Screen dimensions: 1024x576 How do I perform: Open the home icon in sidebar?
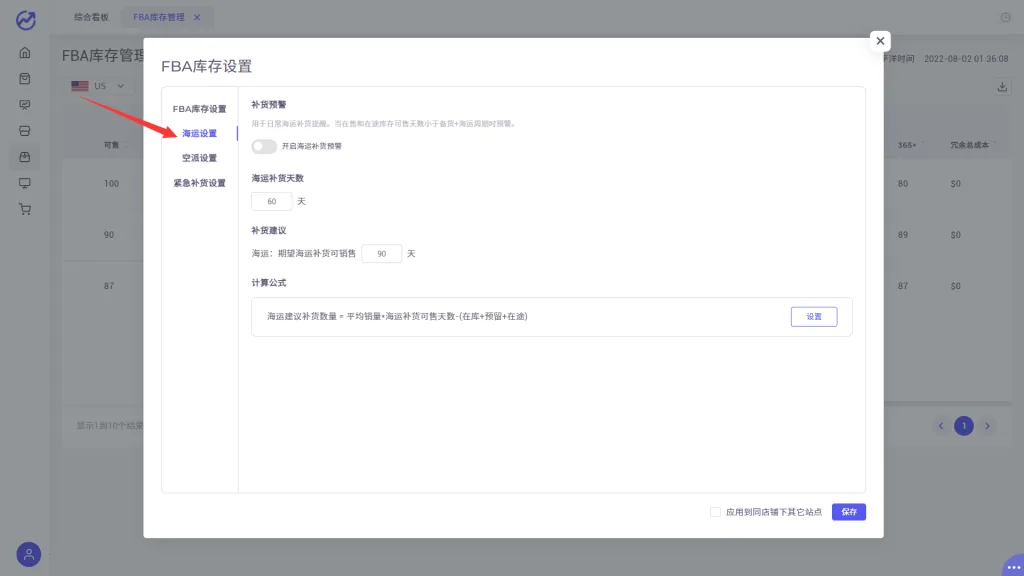click(x=25, y=53)
